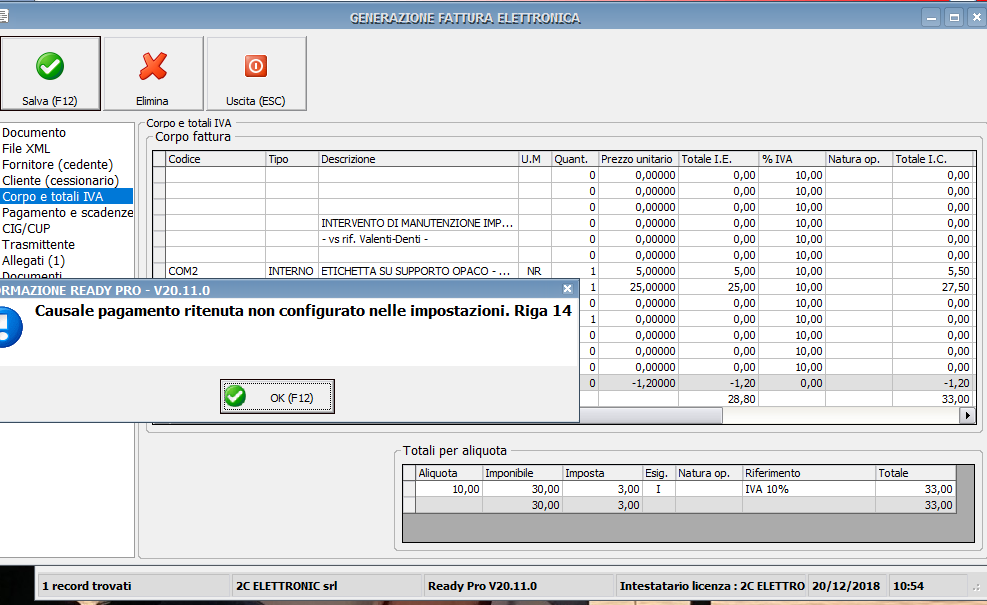Click the -1,20000 unit price cell
This screenshot has width=987, height=605.
coord(638,383)
